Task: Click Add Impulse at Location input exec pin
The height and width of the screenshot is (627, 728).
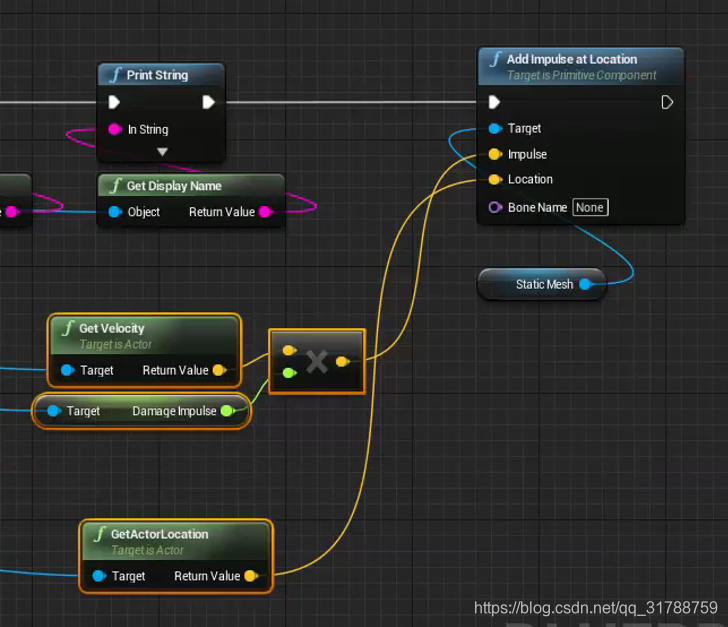Action: (494, 102)
